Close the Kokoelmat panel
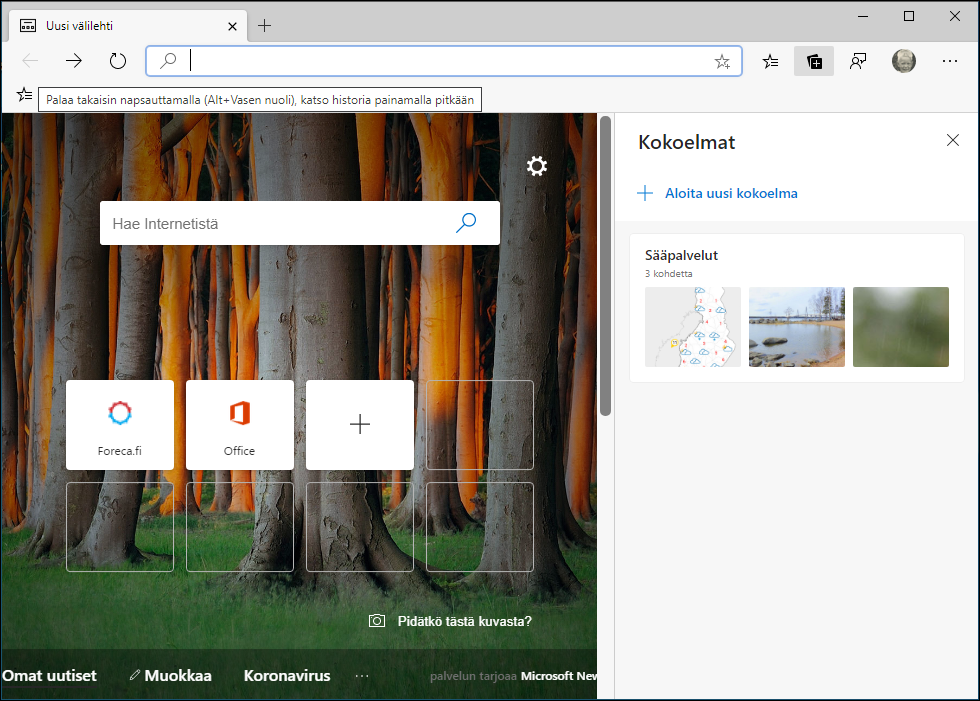The image size is (980, 701). pyautogui.click(x=952, y=140)
